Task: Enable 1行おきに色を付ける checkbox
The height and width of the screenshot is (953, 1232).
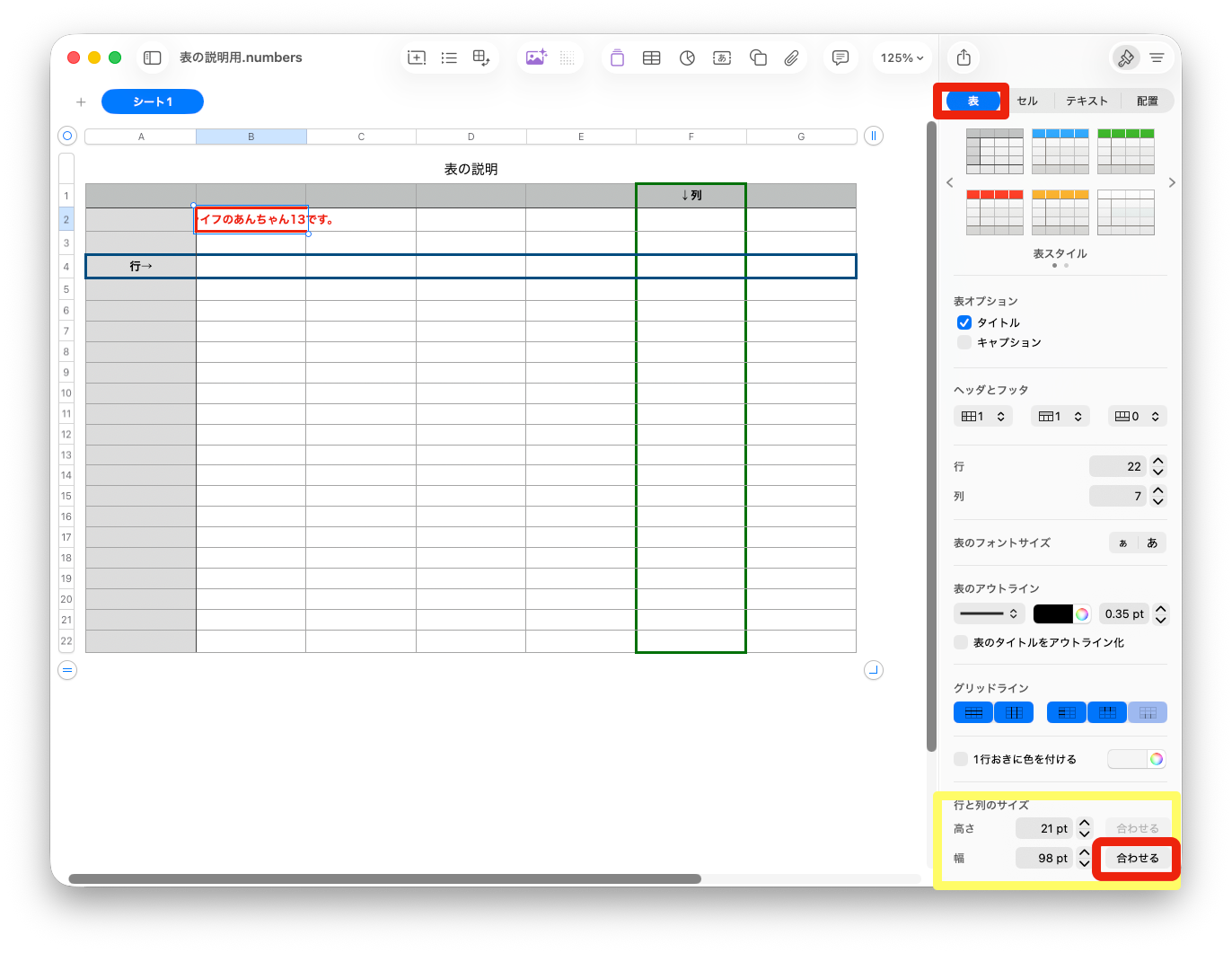Action: (x=961, y=759)
